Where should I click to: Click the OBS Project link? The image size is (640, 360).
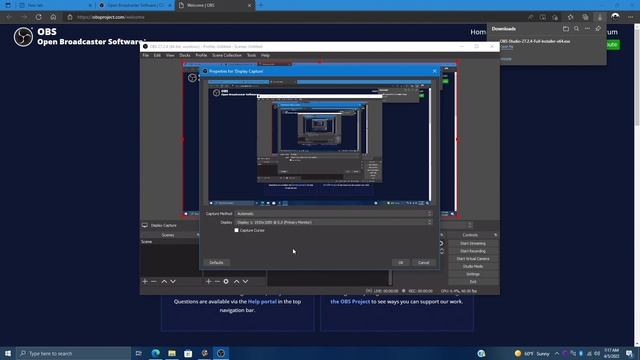click(x=350, y=302)
